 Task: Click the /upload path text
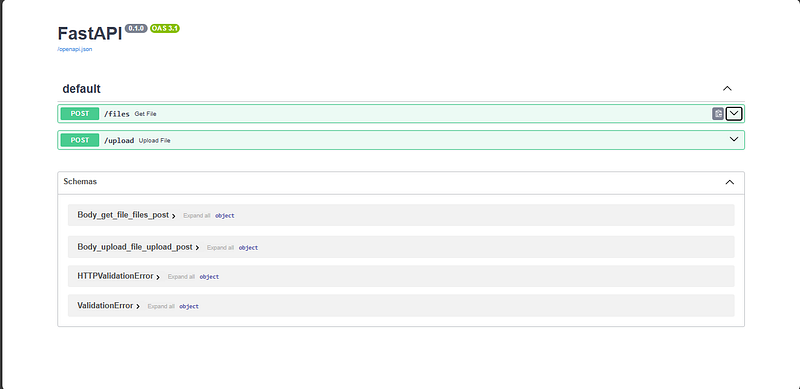pos(119,140)
